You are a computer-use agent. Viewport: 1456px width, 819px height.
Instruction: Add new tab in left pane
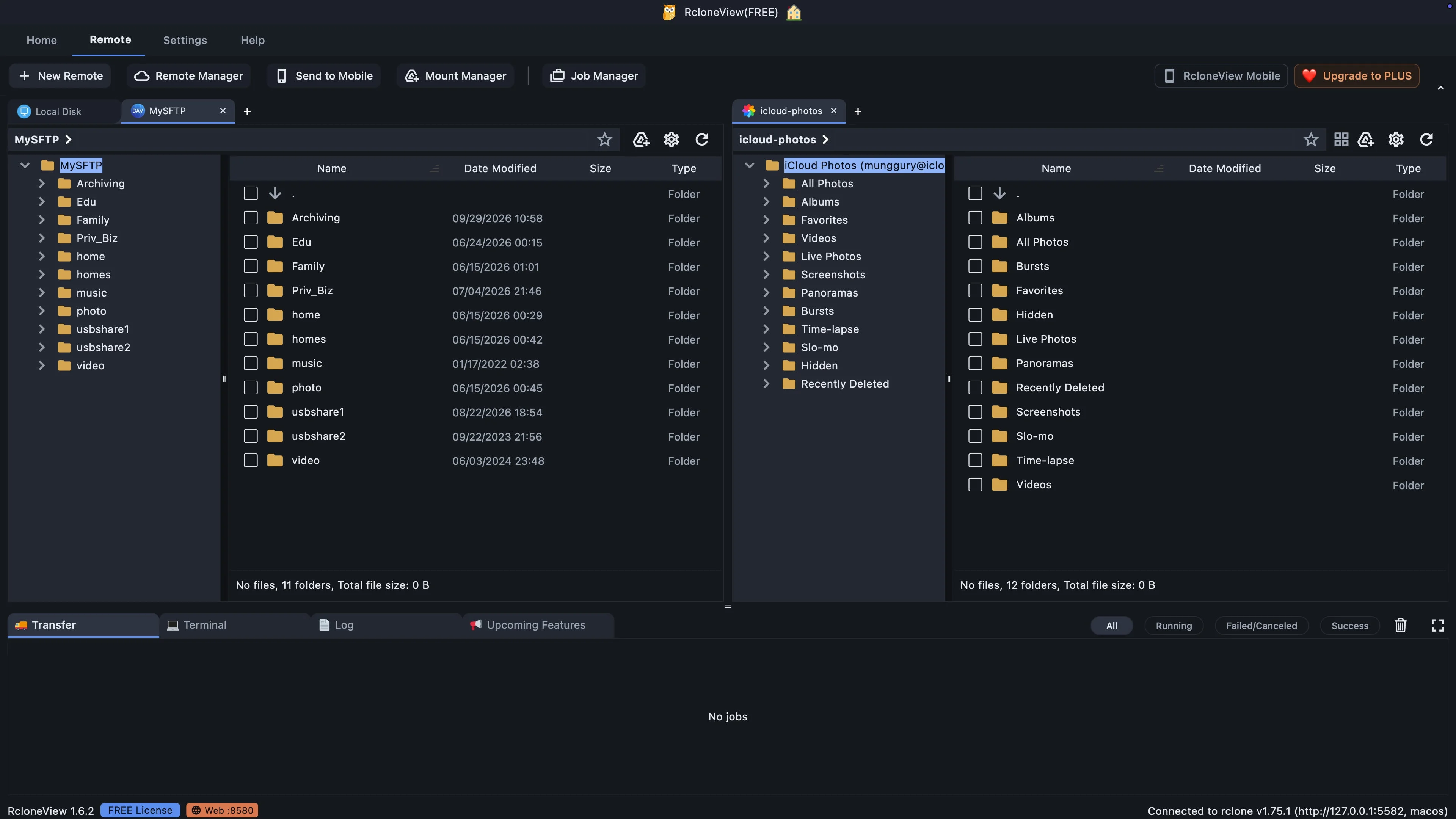coord(247,111)
